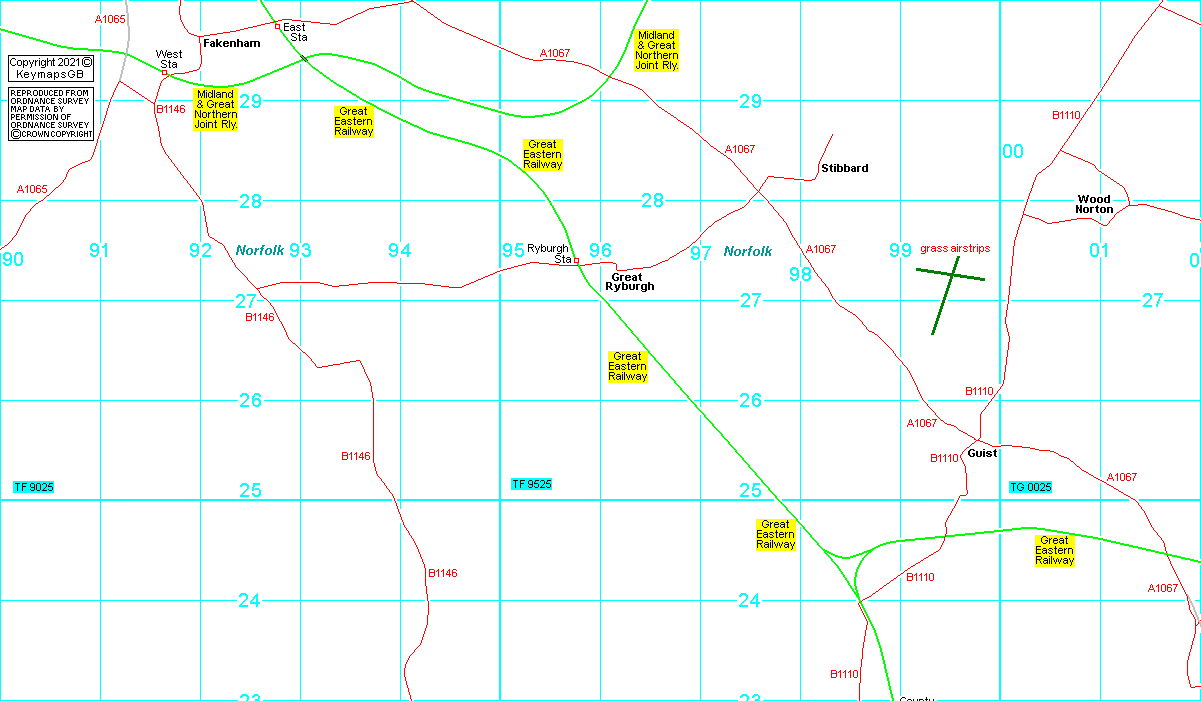The image size is (1201, 701).
Task: Click the TF 9525 grid reference tag
Action: 531,484
